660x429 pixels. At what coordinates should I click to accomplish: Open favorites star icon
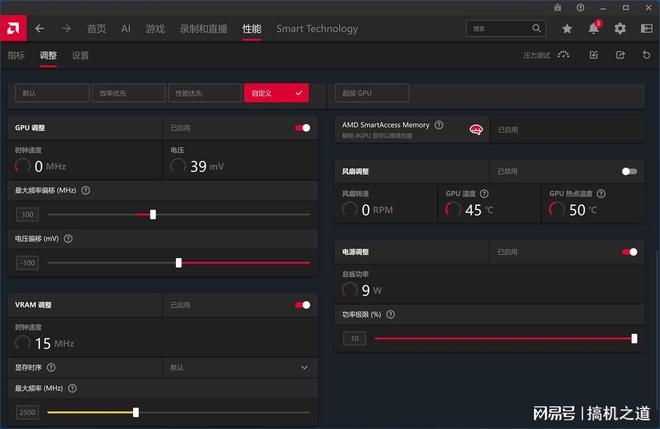coord(567,29)
